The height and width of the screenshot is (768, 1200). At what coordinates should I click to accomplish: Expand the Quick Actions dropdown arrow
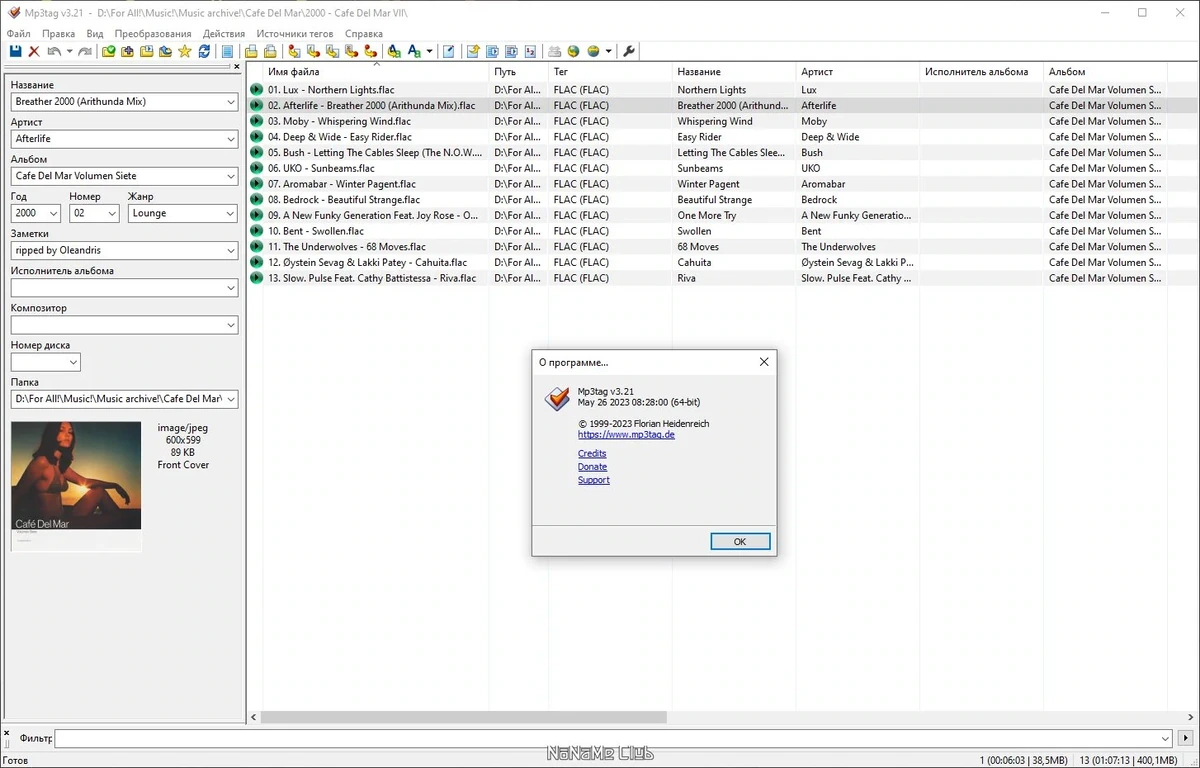point(430,51)
